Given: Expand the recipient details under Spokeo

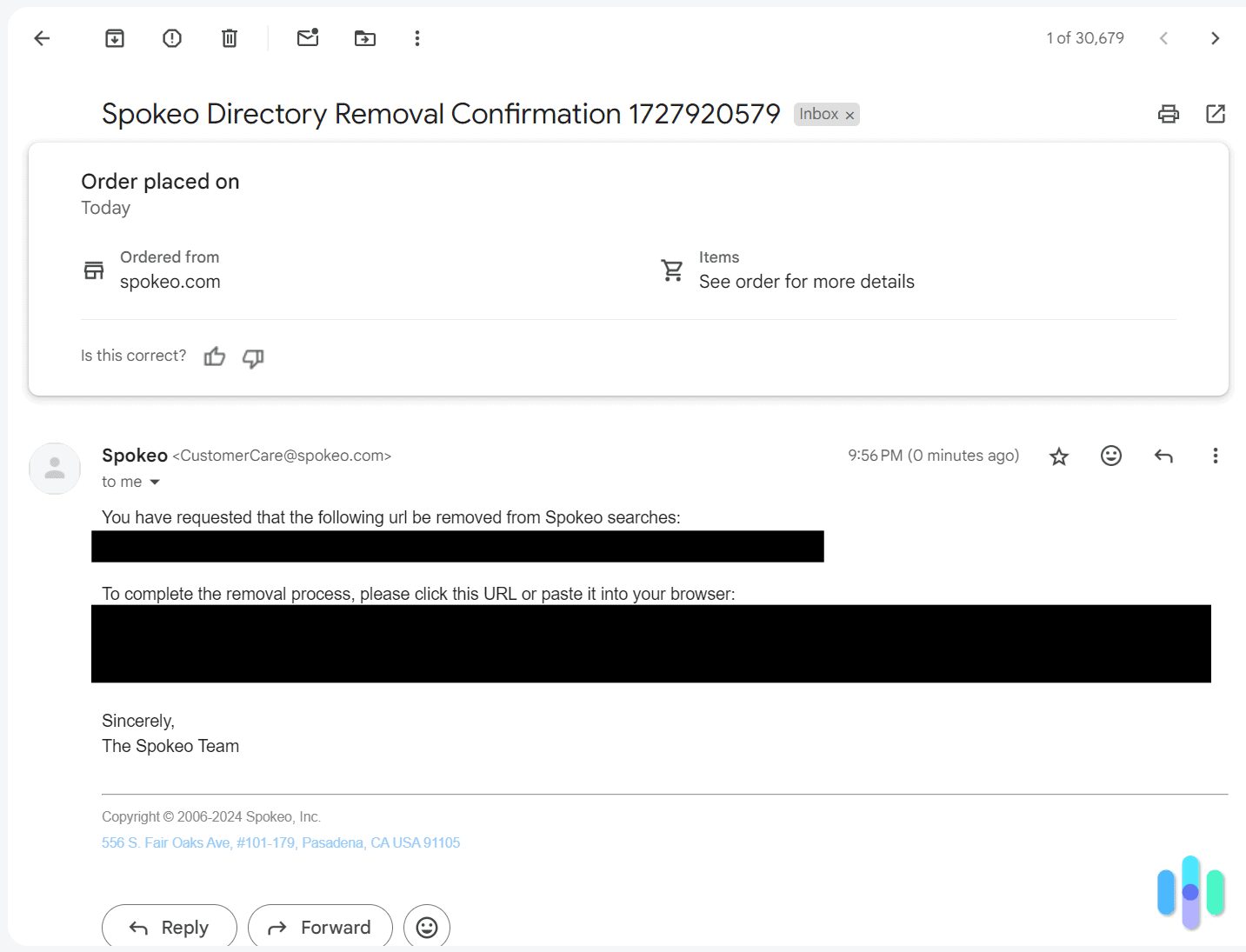Looking at the screenshot, I should [x=155, y=481].
